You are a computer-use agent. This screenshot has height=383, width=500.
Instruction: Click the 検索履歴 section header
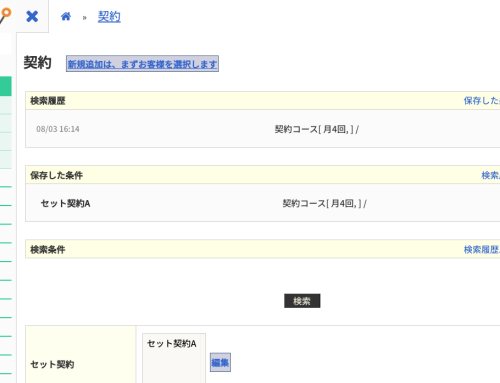48,101
